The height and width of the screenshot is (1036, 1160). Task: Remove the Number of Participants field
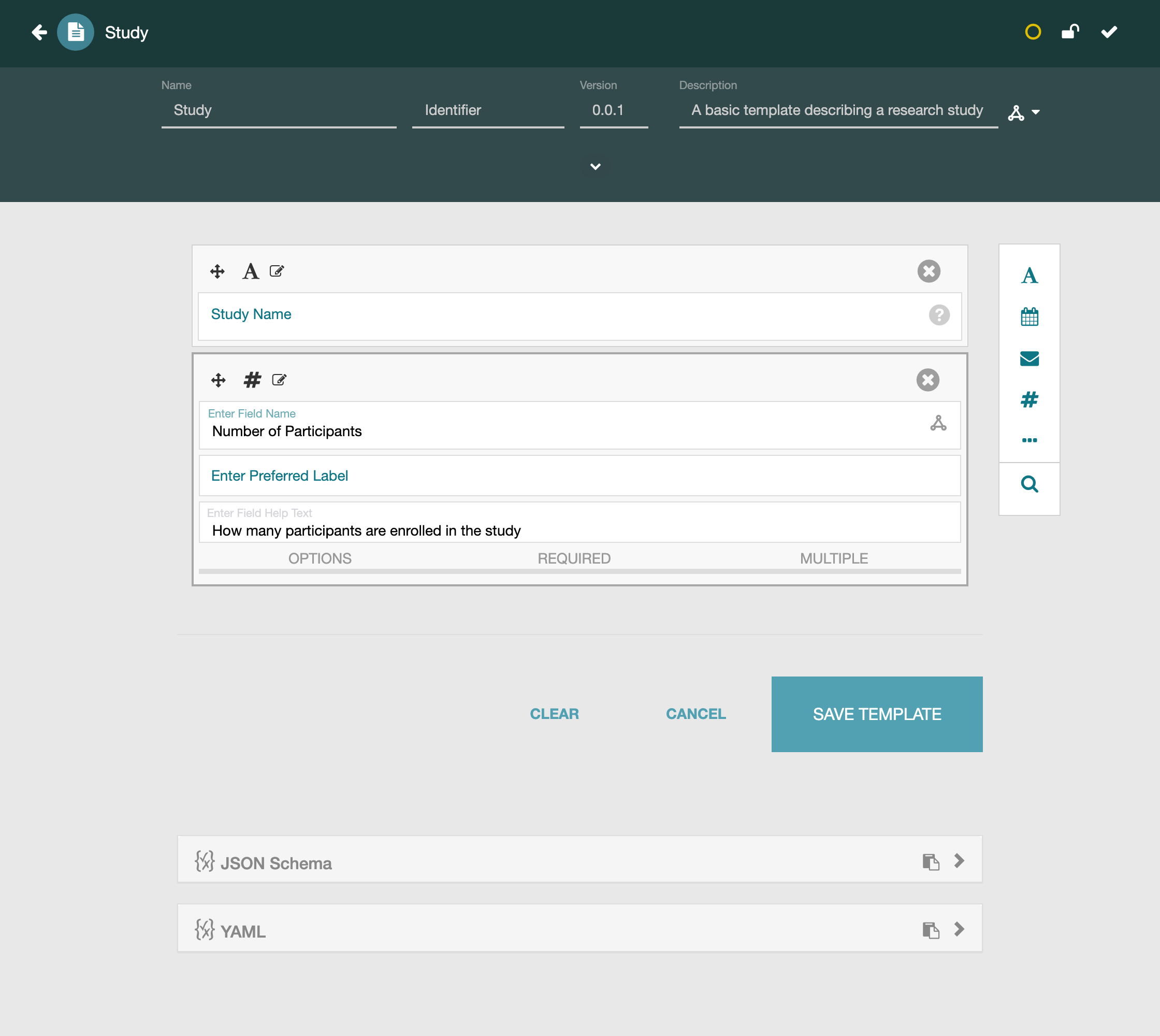928,380
